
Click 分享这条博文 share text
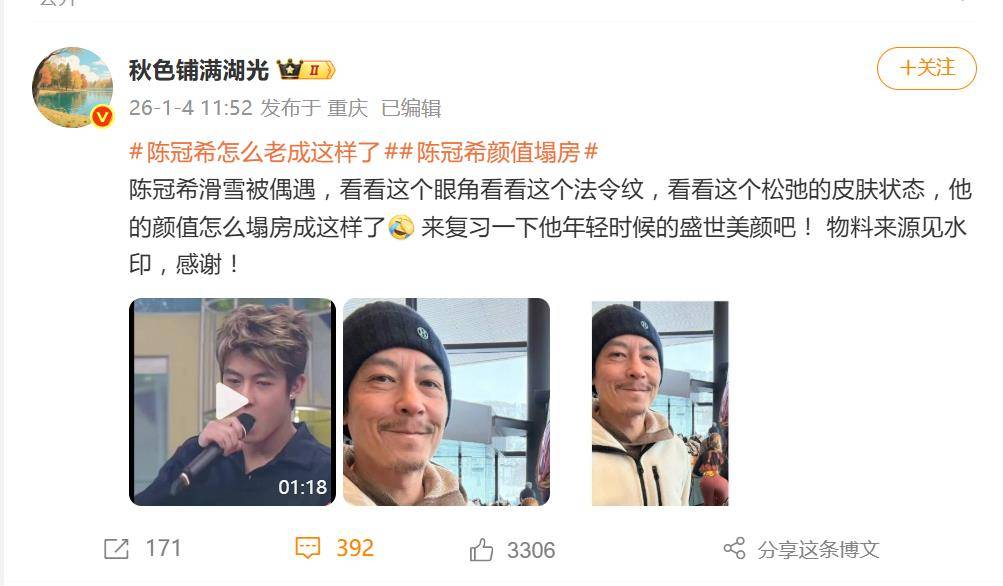[x=818, y=550]
